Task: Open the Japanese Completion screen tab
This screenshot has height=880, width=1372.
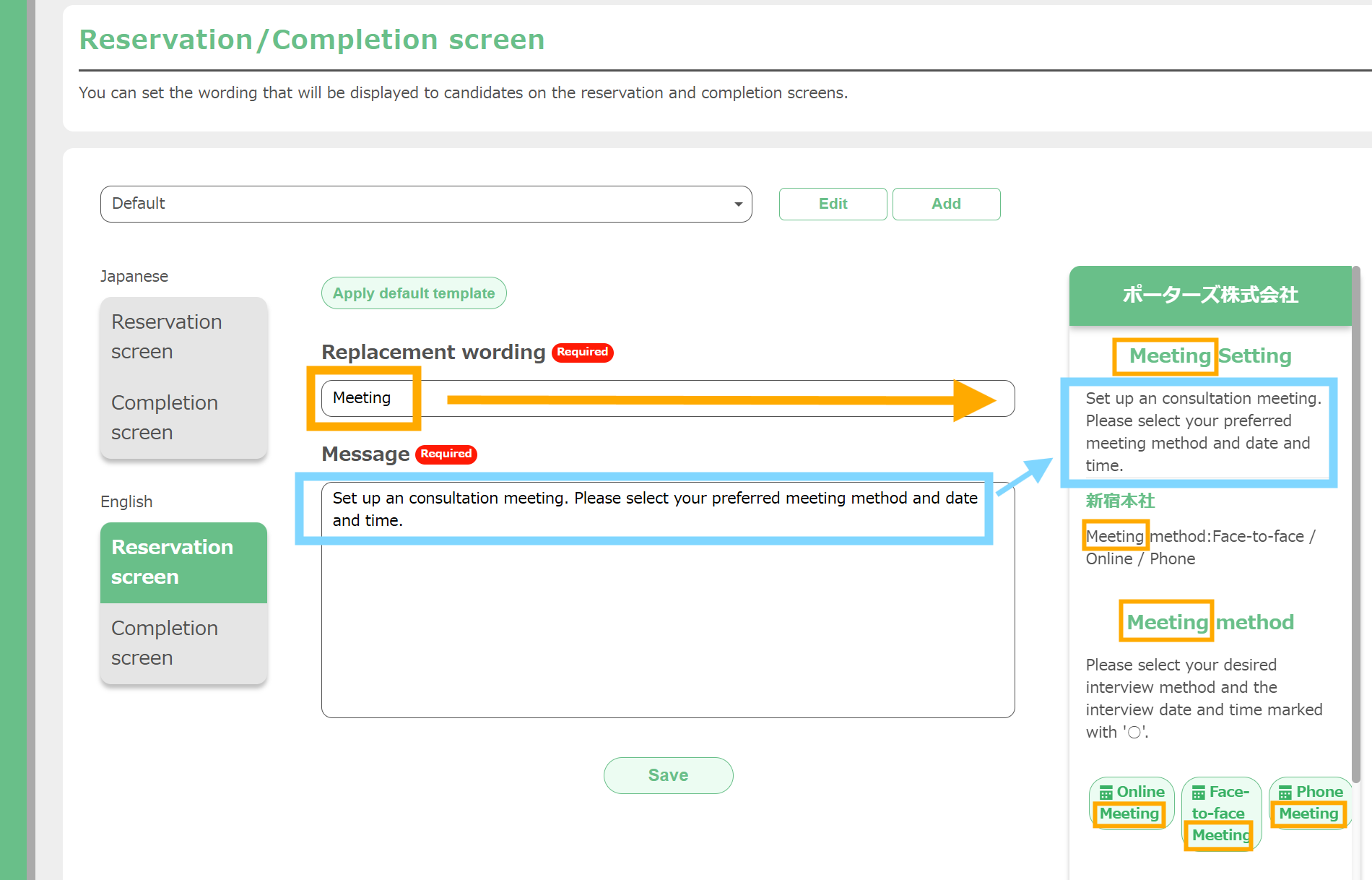Action: pyautogui.click(x=183, y=418)
